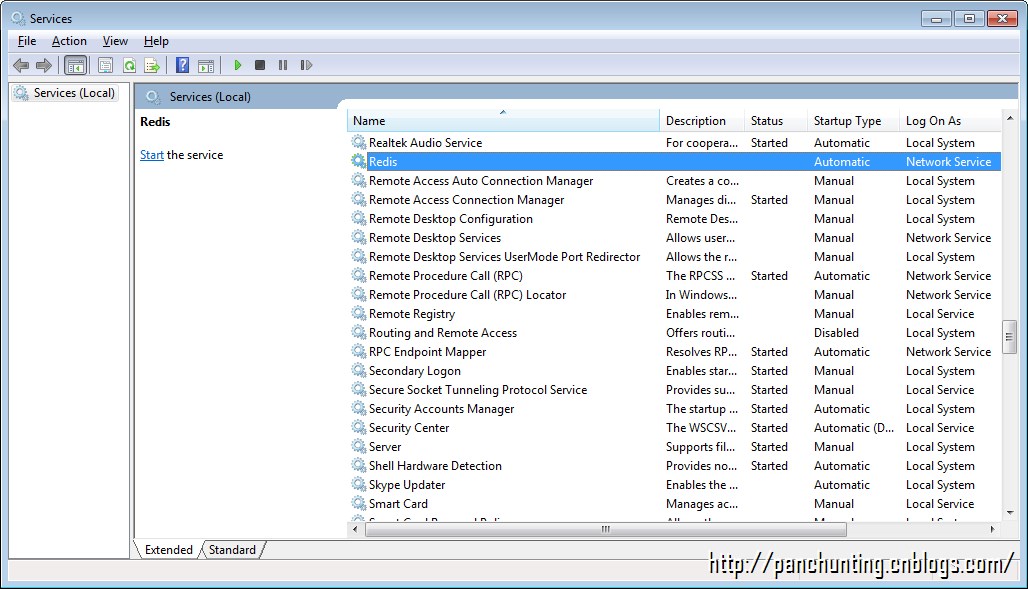This screenshot has width=1028, height=589.
Task: Toggle Show/Hide Console Tree toolbar button
Action: [x=75, y=65]
